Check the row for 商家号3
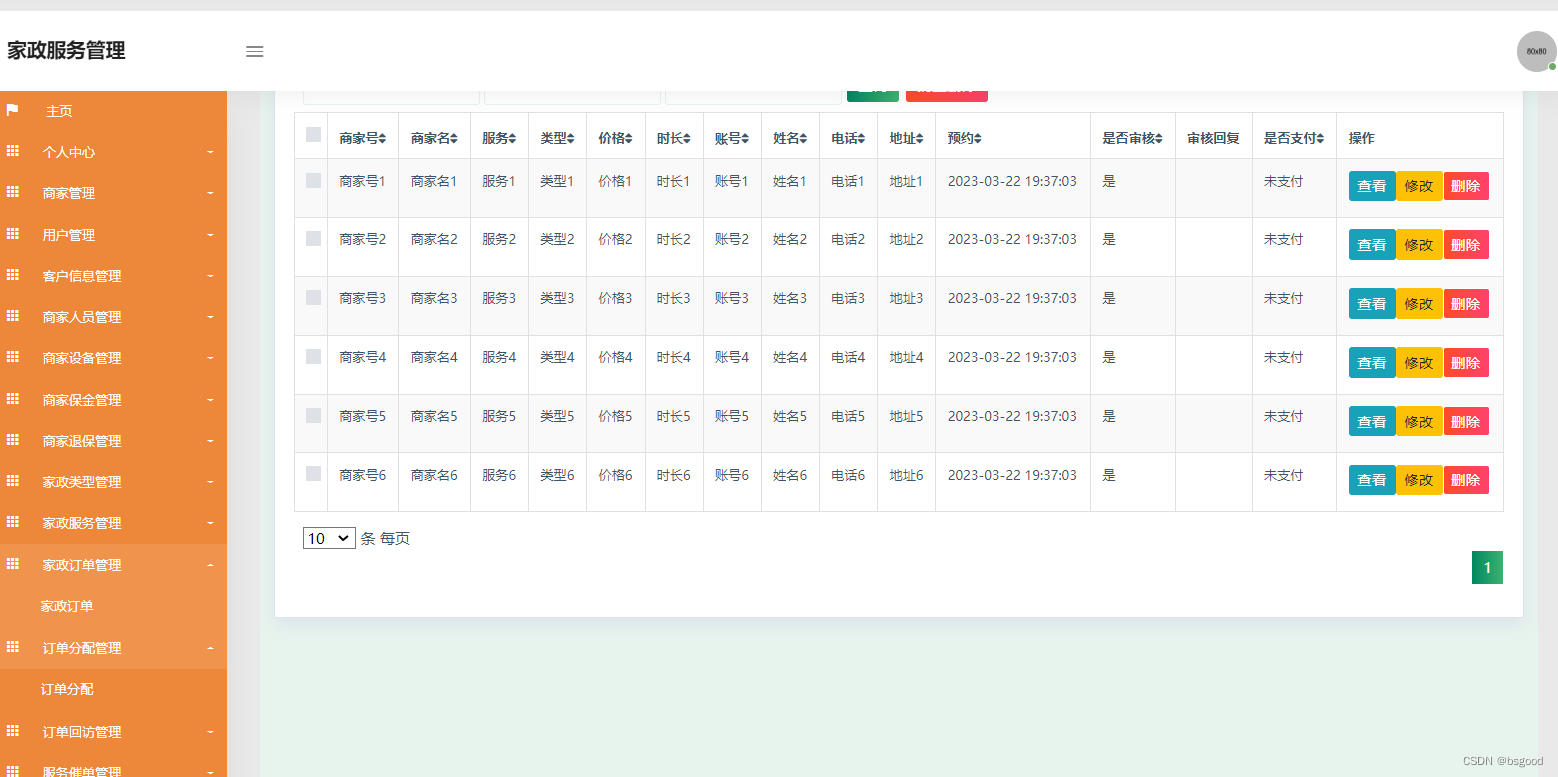Image resolution: width=1558 pixels, height=777 pixels. pyautogui.click(x=313, y=297)
